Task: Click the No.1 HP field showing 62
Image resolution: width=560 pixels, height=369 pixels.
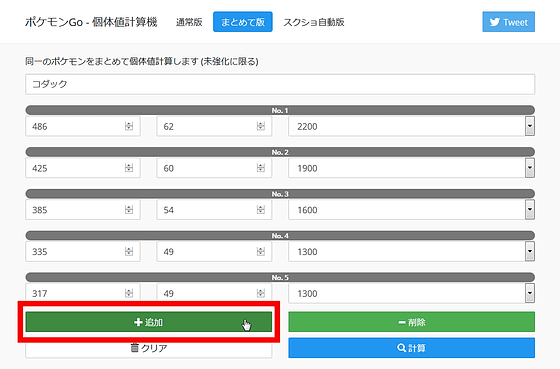Action: (214, 126)
